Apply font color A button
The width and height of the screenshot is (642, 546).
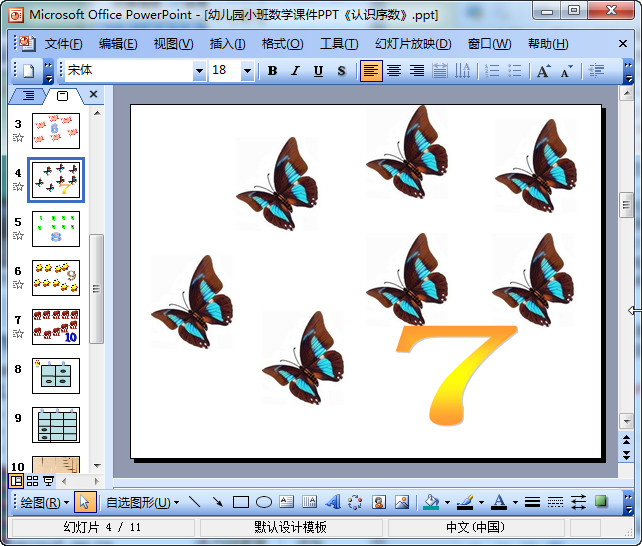(499, 502)
